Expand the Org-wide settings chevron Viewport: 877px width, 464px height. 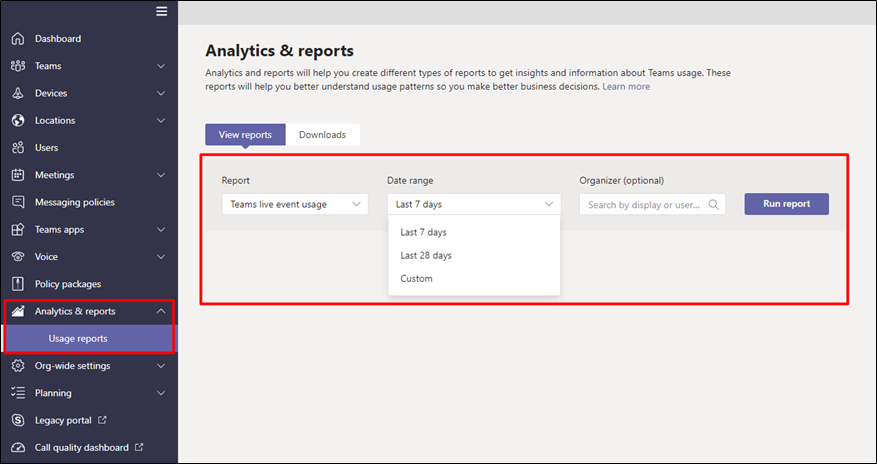pyautogui.click(x=161, y=366)
